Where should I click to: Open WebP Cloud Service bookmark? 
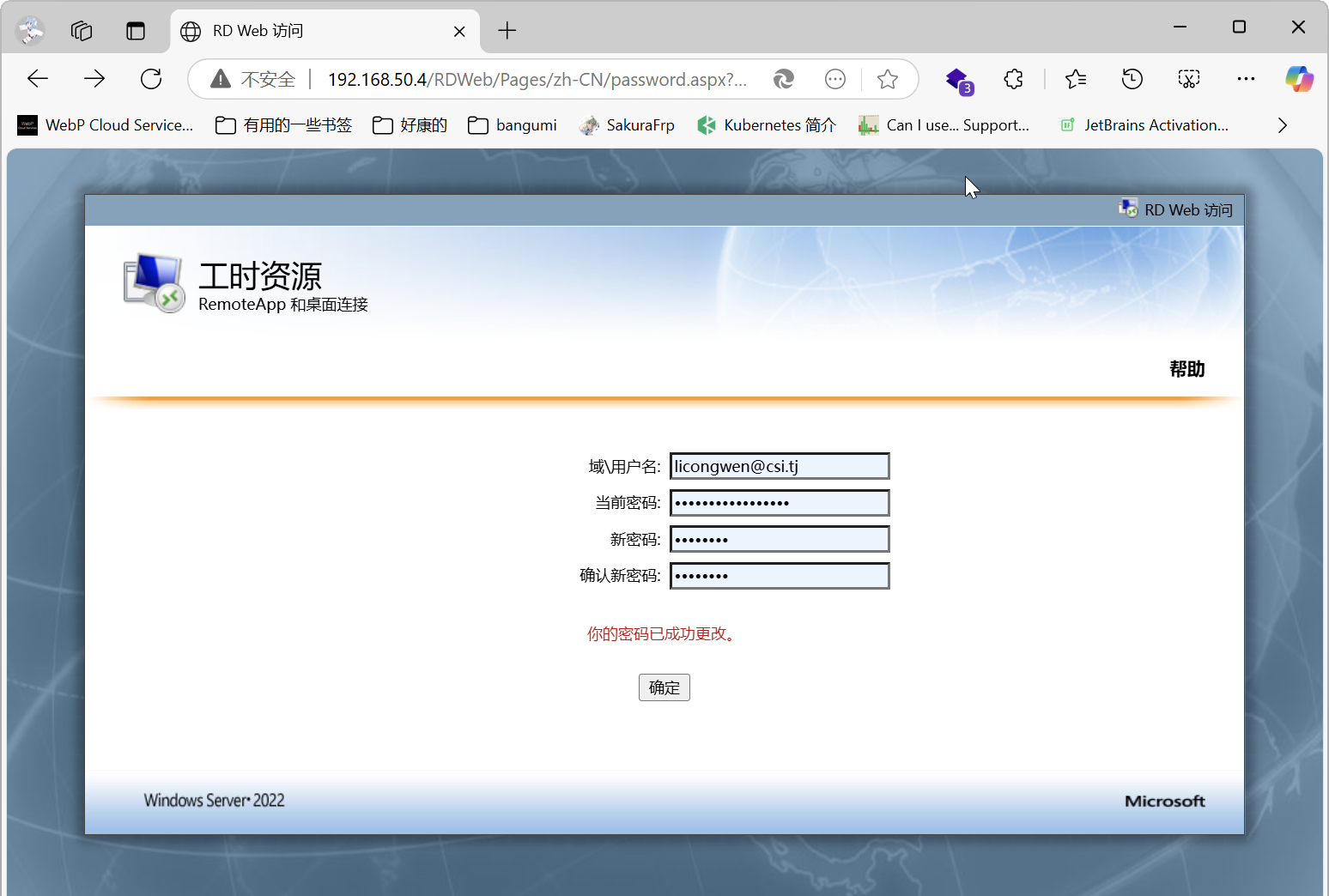(105, 125)
